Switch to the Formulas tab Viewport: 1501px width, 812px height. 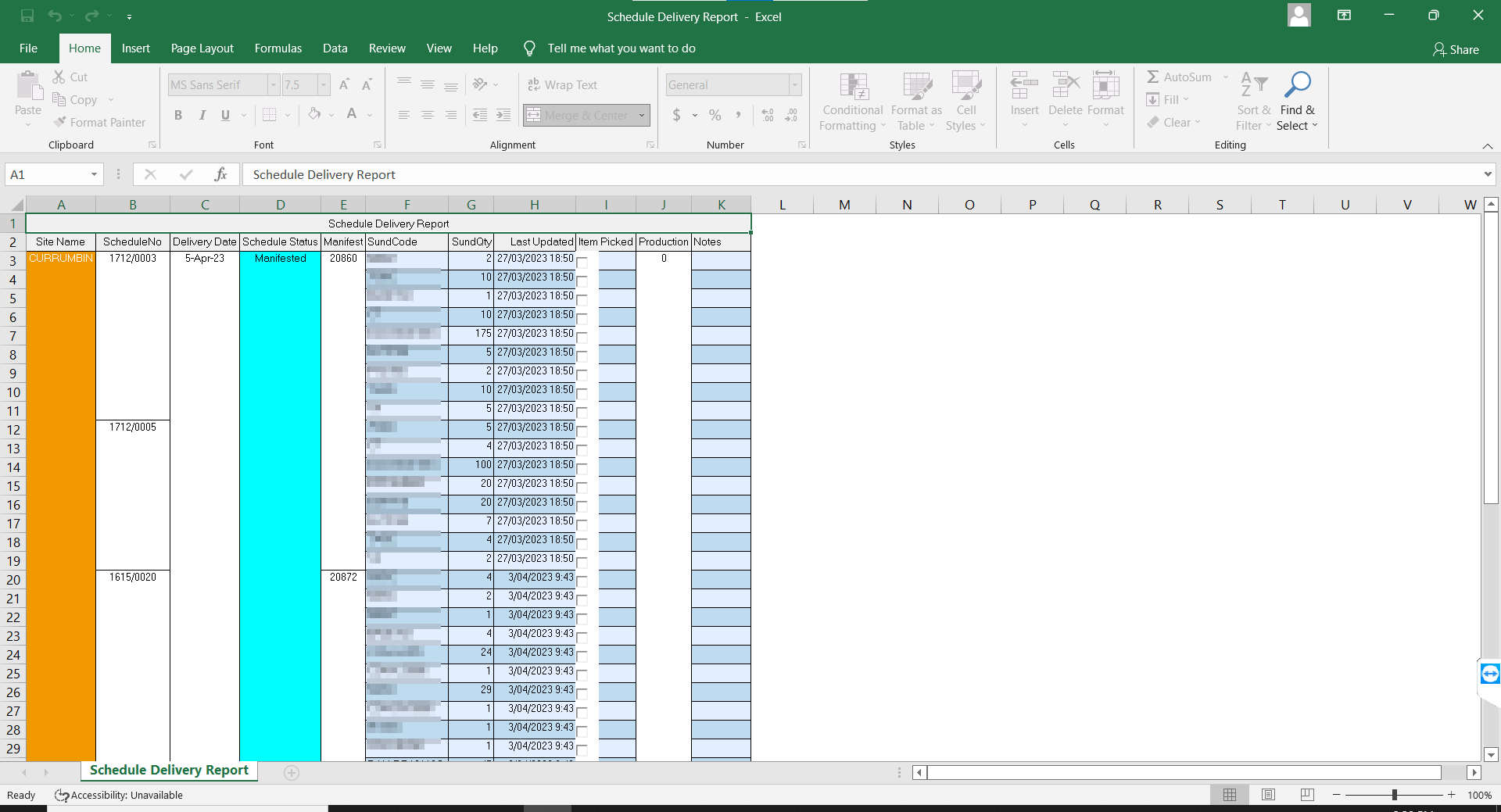point(278,48)
